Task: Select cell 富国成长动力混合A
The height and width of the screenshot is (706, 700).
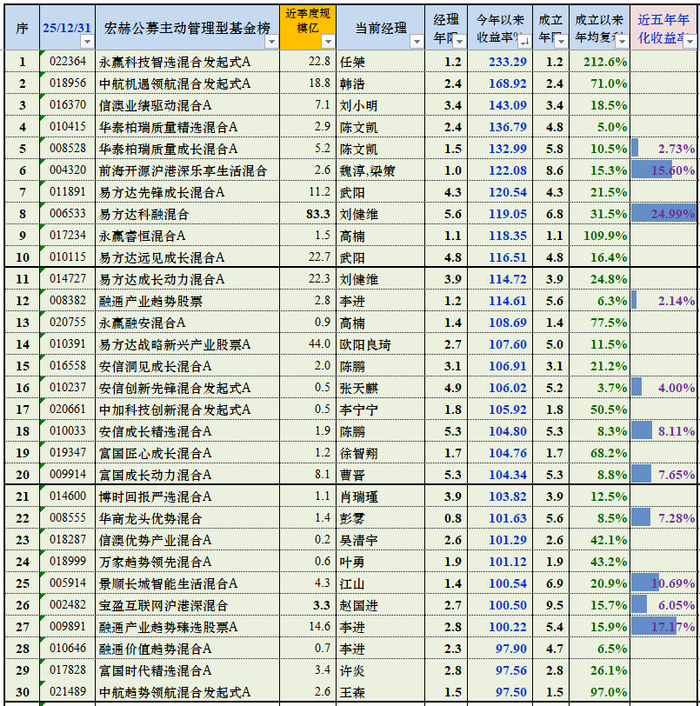Action: 188,475
